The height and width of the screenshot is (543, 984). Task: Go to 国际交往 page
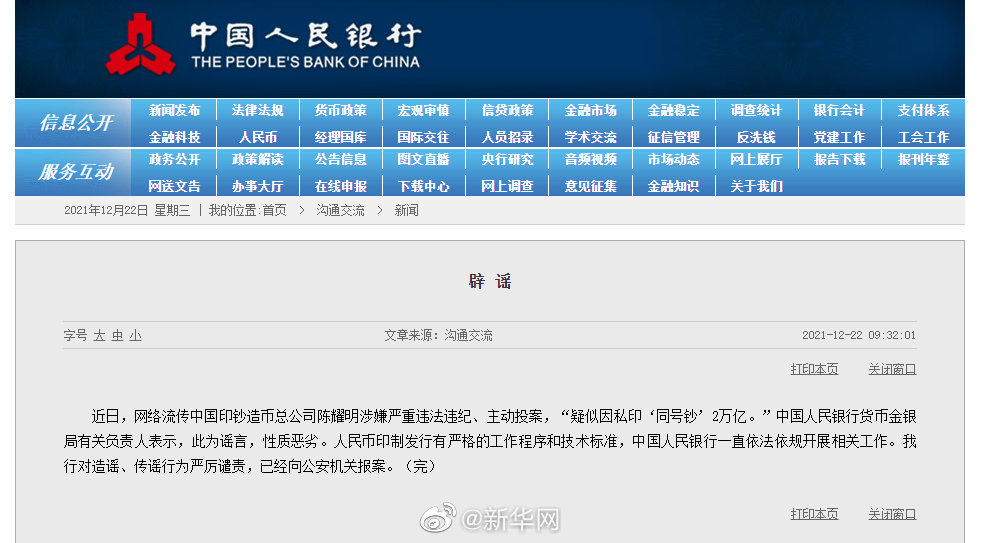coord(424,137)
